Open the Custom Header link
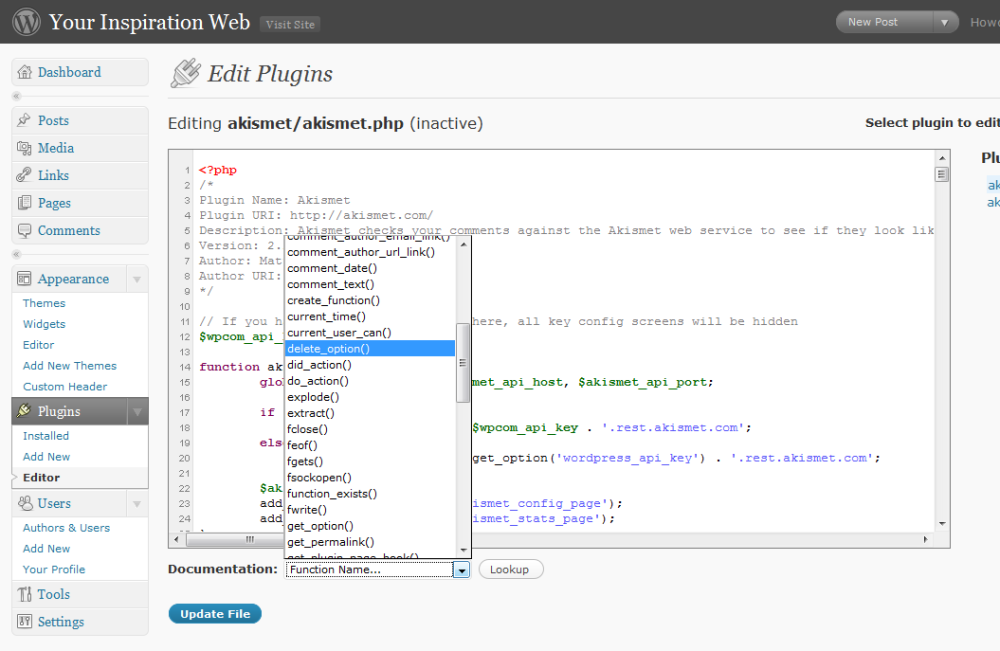The image size is (1000, 651). [x=65, y=387]
